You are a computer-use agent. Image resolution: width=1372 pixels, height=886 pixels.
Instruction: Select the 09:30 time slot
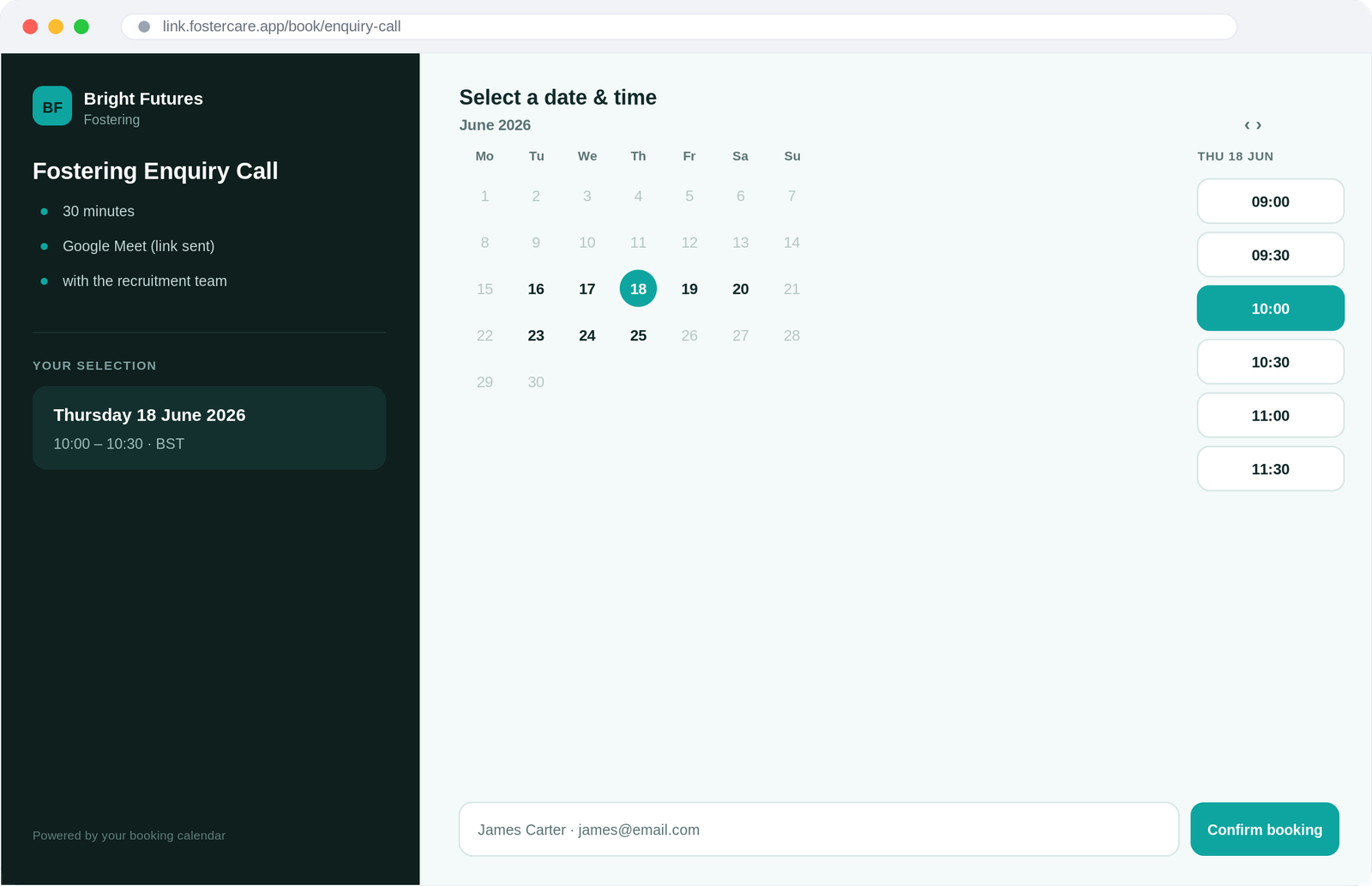[x=1270, y=255]
